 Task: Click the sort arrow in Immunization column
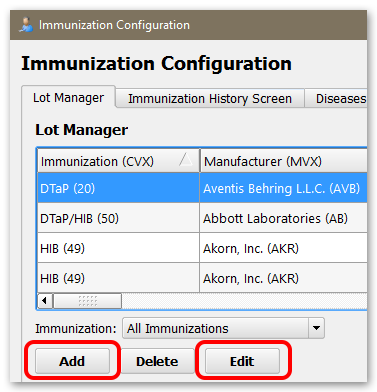[186, 160]
